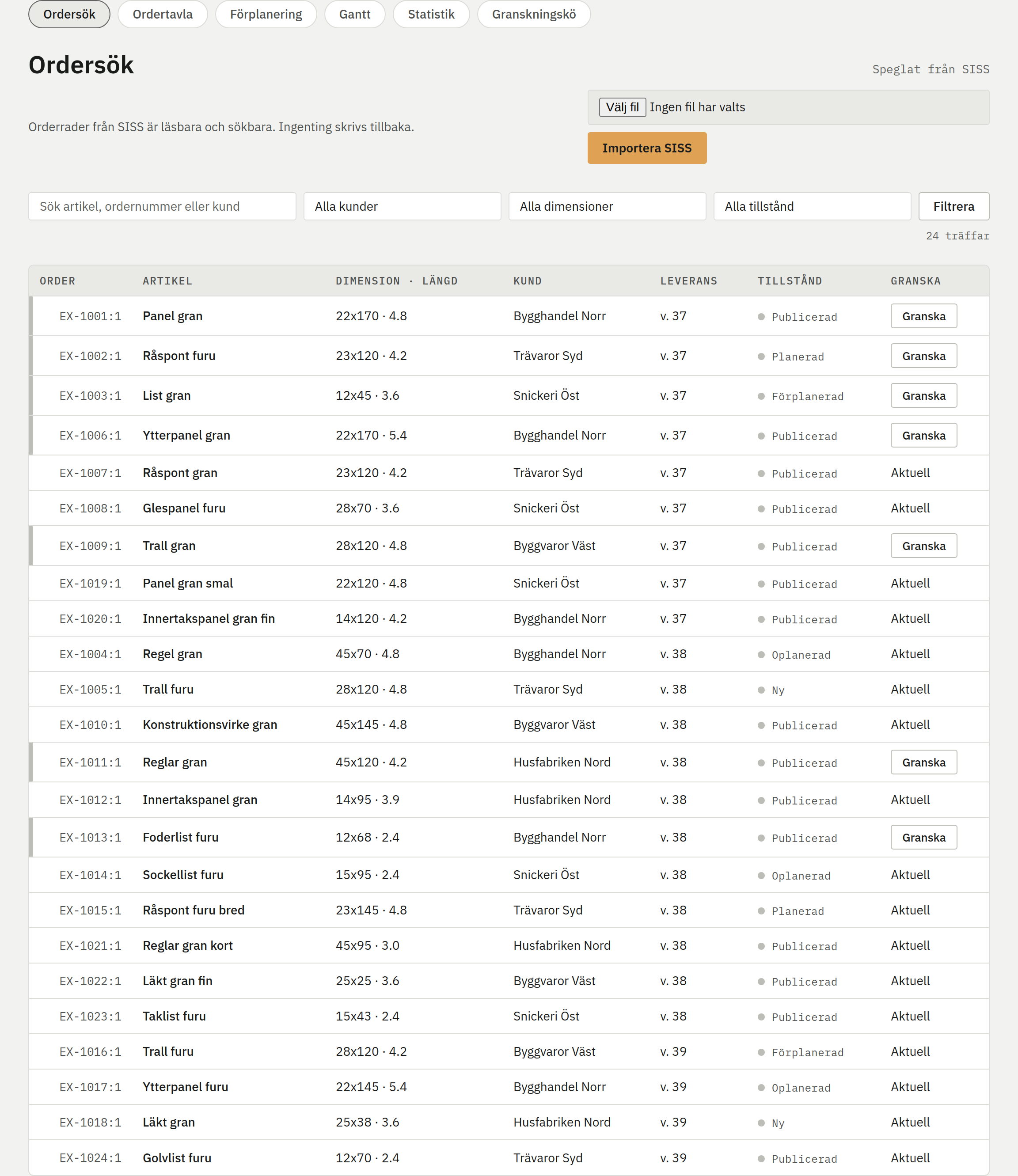Click dimension 25x25 · 3.6

[368, 981]
